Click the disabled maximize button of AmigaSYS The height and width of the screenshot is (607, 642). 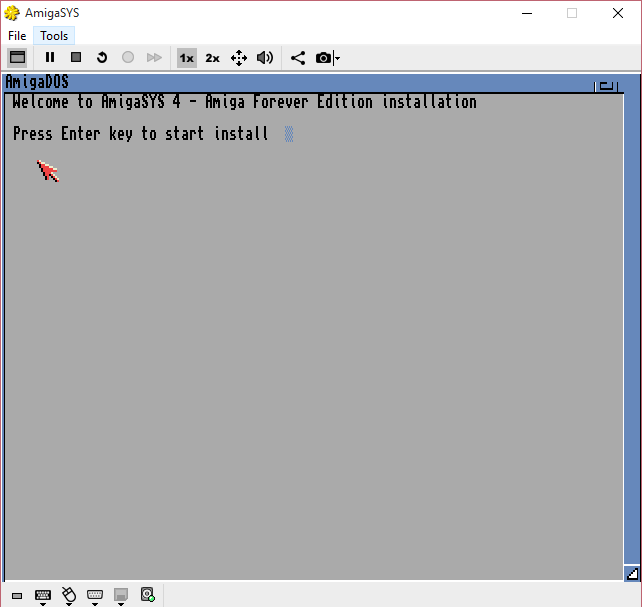pyautogui.click(x=572, y=14)
